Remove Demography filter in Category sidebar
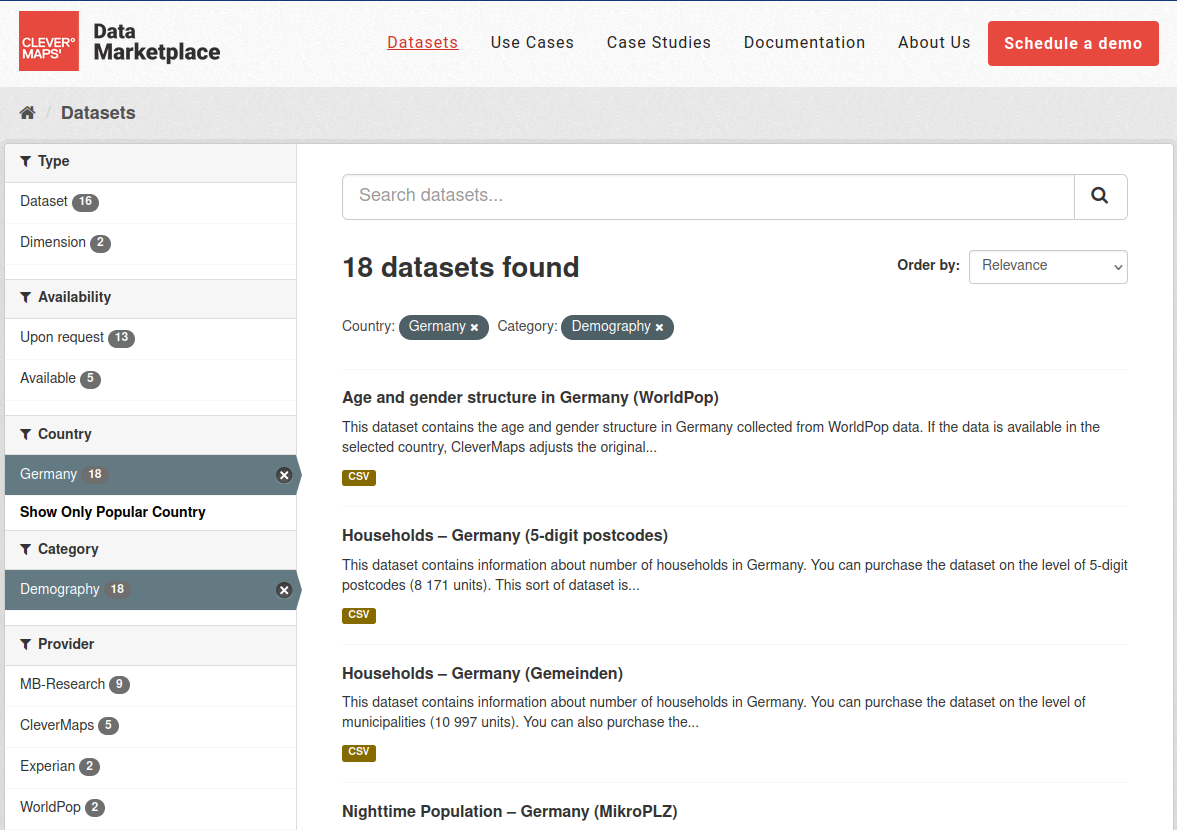1177x830 pixels. [x=284, y=590]
